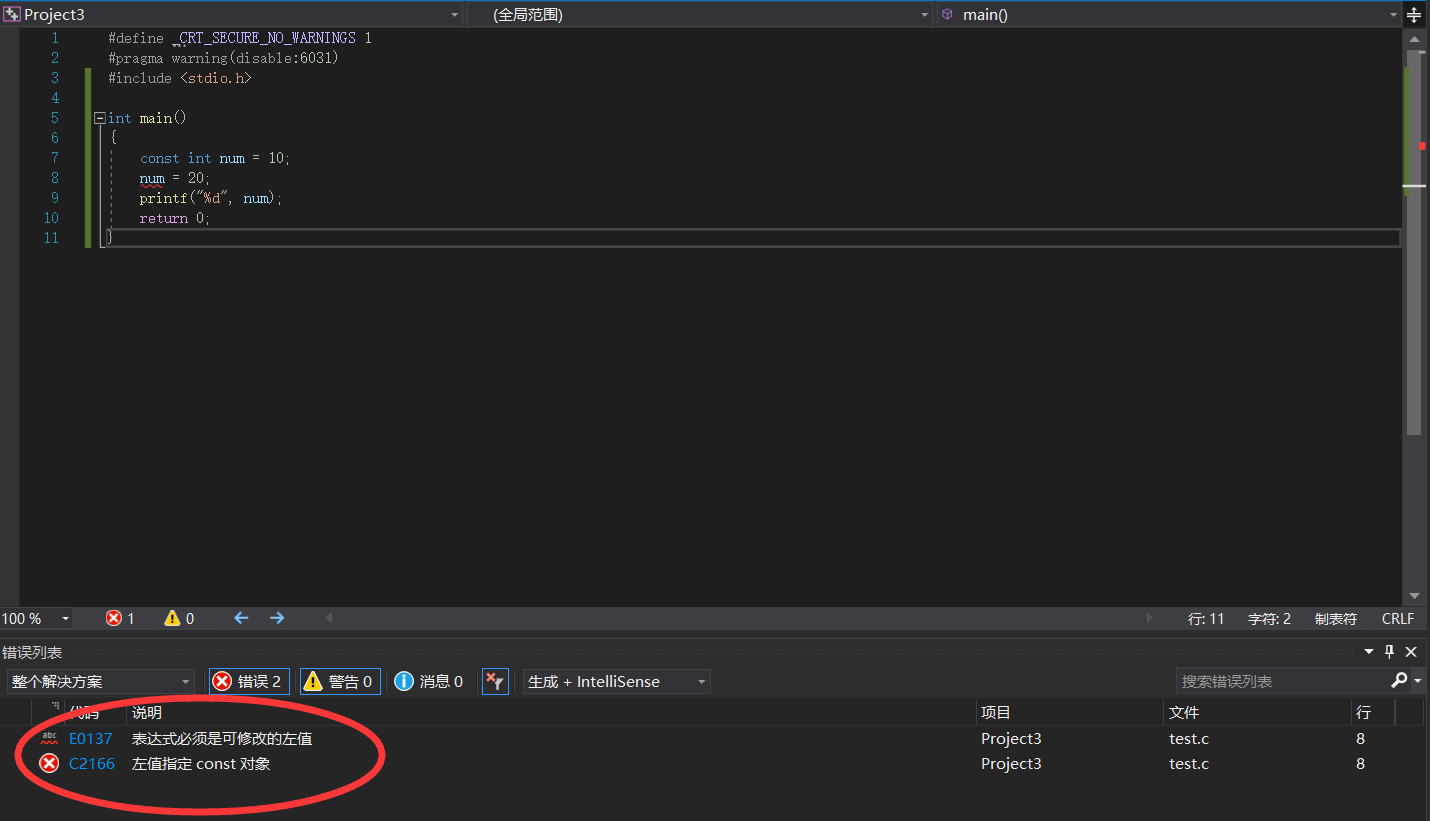Open the Project3 project dropdown

232,14
